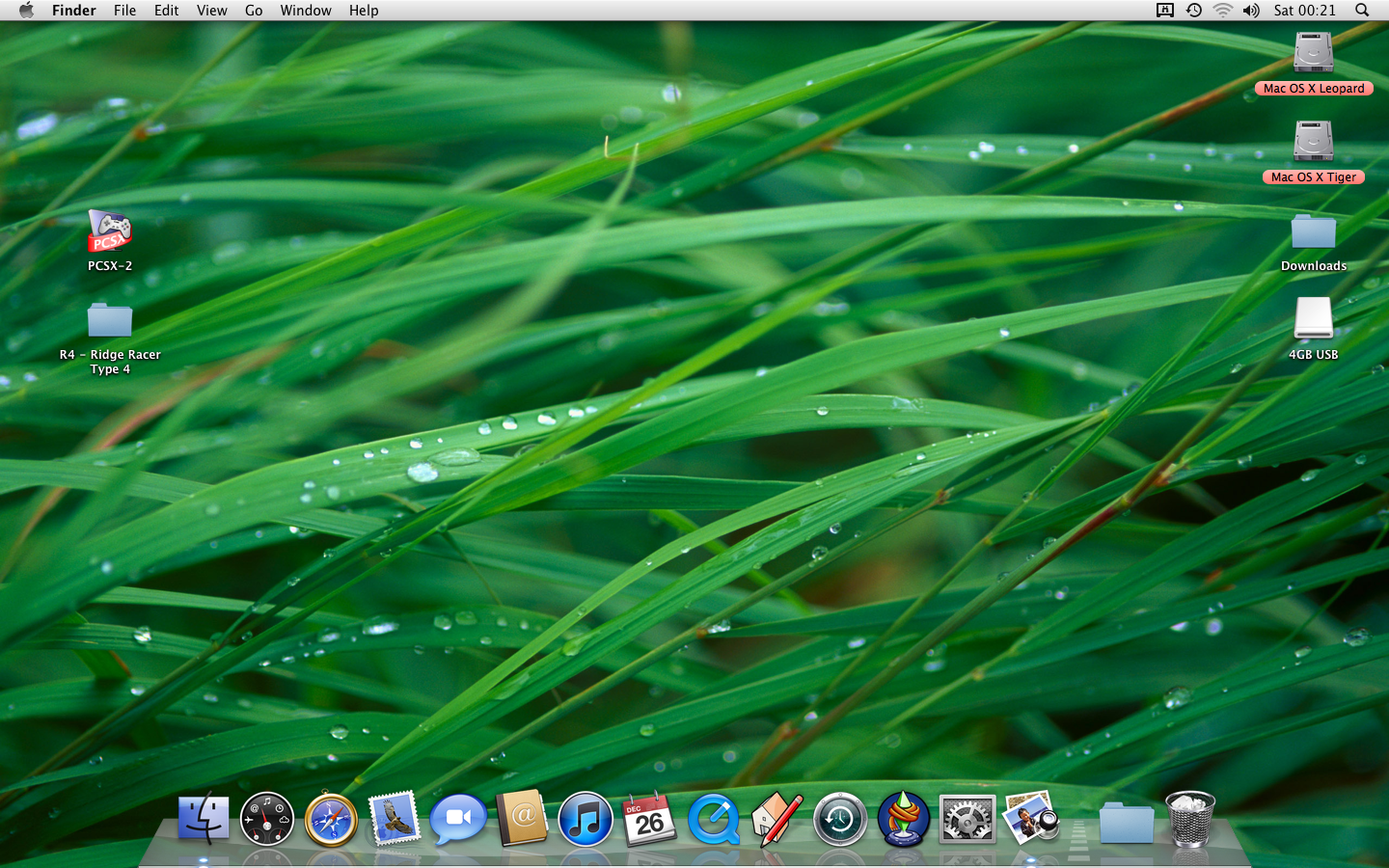Launch QuickTime Player from the Dock
This screenshot has width=1389, height=868.
pos(713,820)
